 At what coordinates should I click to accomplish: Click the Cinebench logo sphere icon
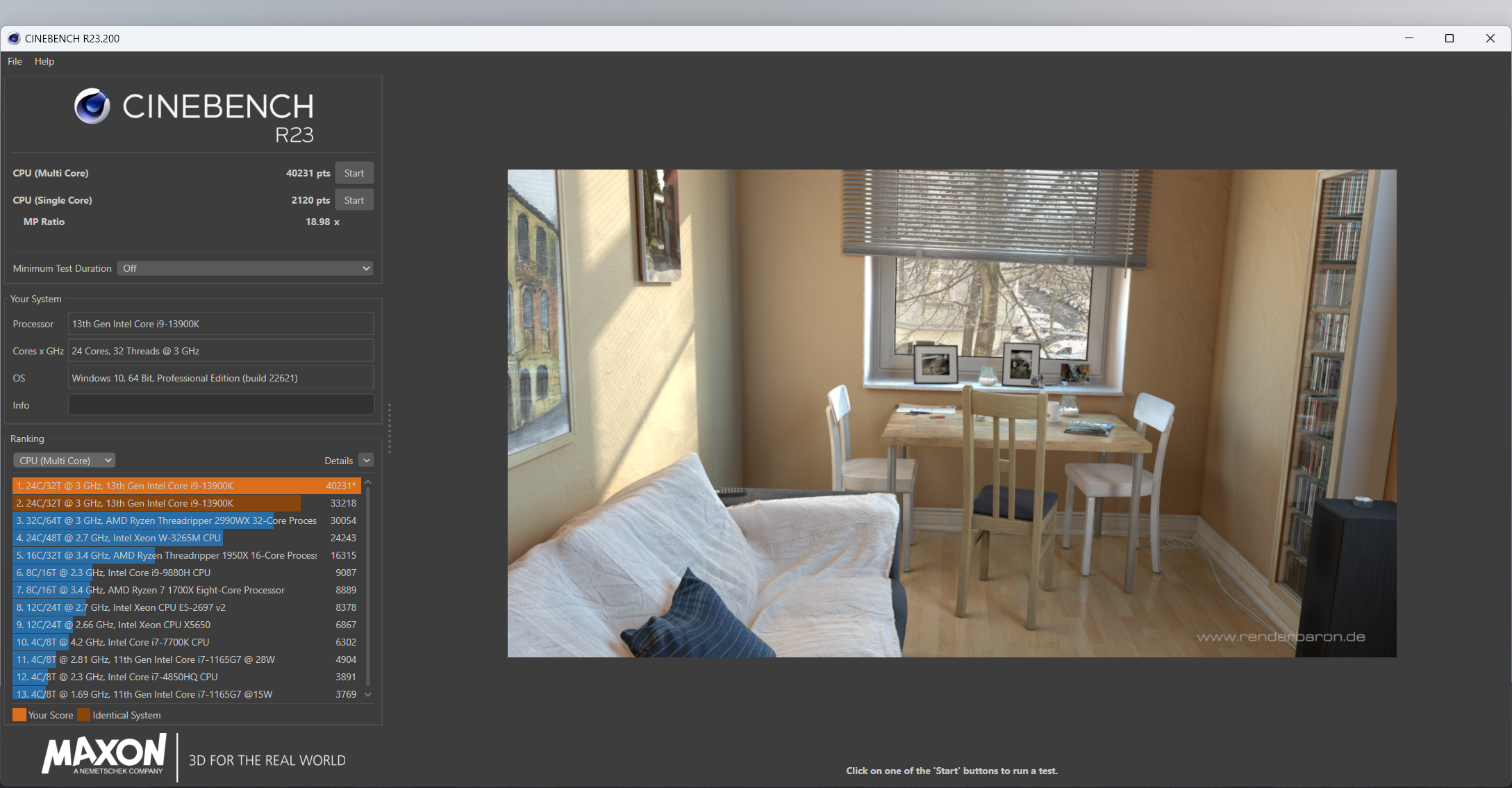pyautogui.click(x=92, y=106)
